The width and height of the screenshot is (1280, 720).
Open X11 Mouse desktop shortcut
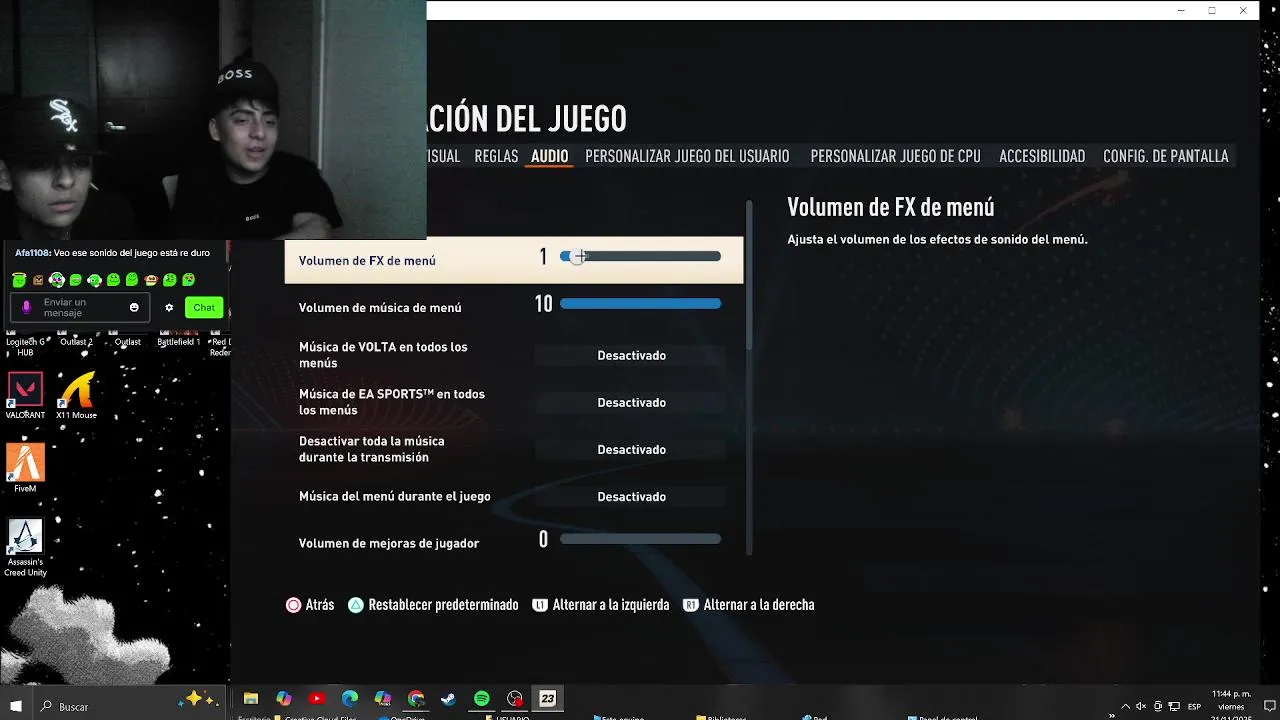pyautogui.click(x=77, y=395)
